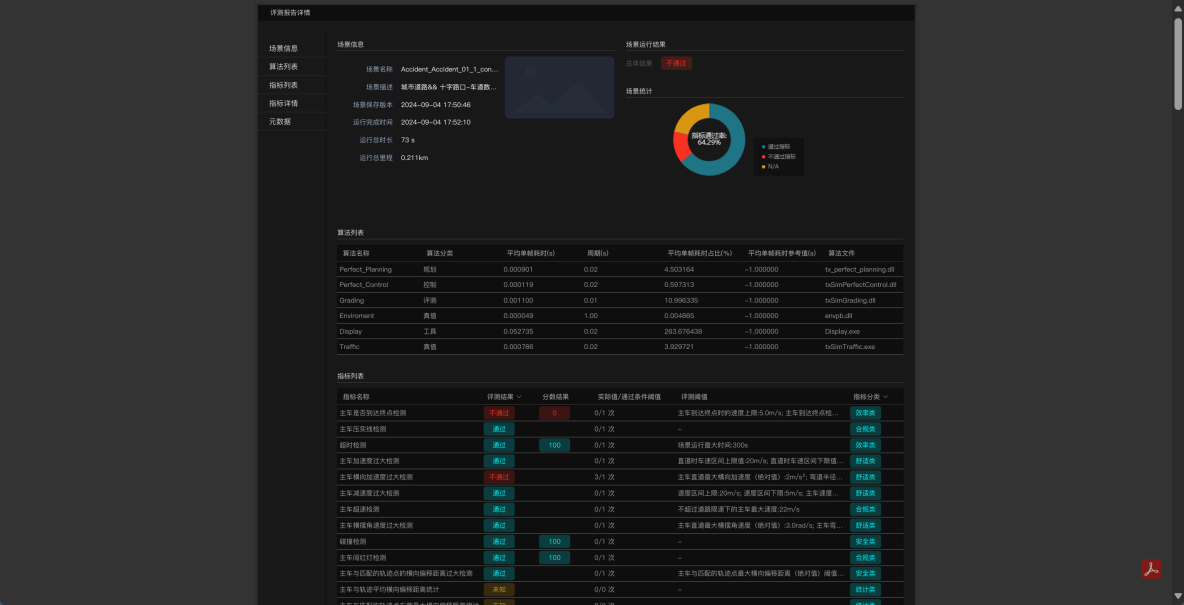
Task: Click the 不通过 overall result badge
Action: click(x=676, y=63)
